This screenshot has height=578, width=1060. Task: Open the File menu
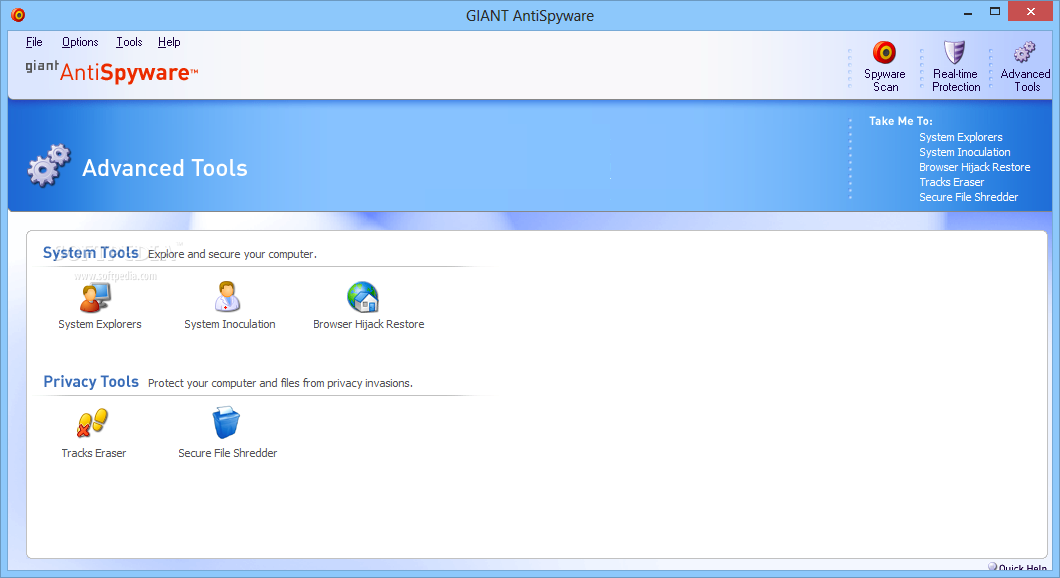point(34,42)
